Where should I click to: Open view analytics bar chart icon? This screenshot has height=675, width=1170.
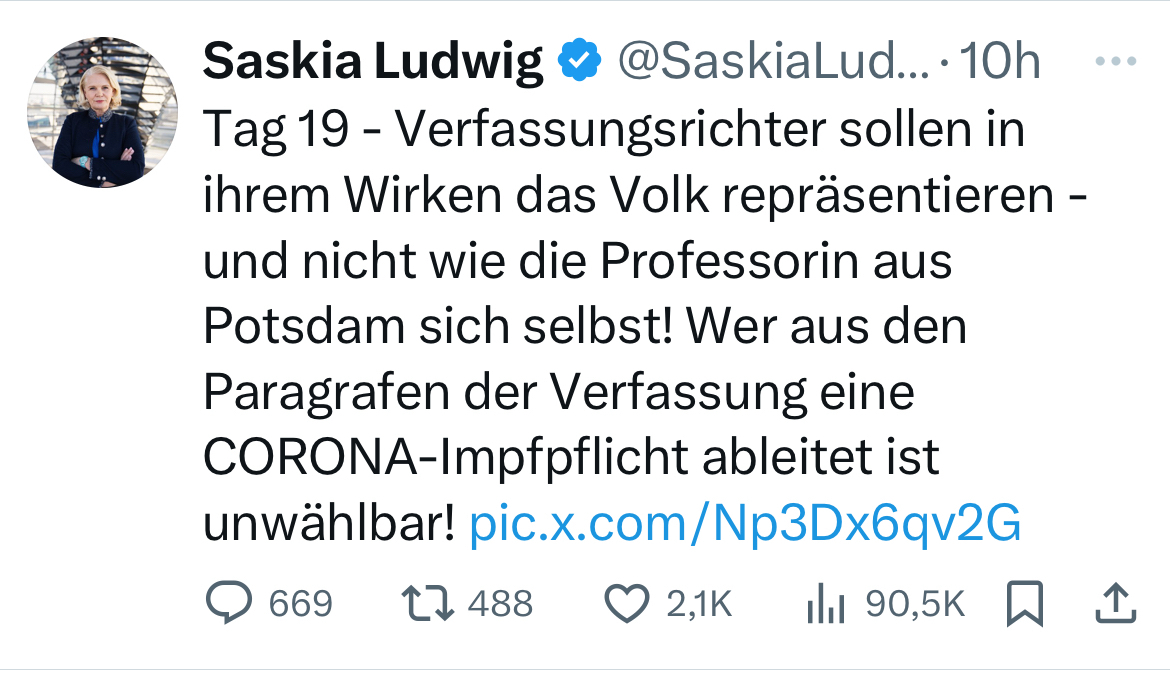click(825, 603)
